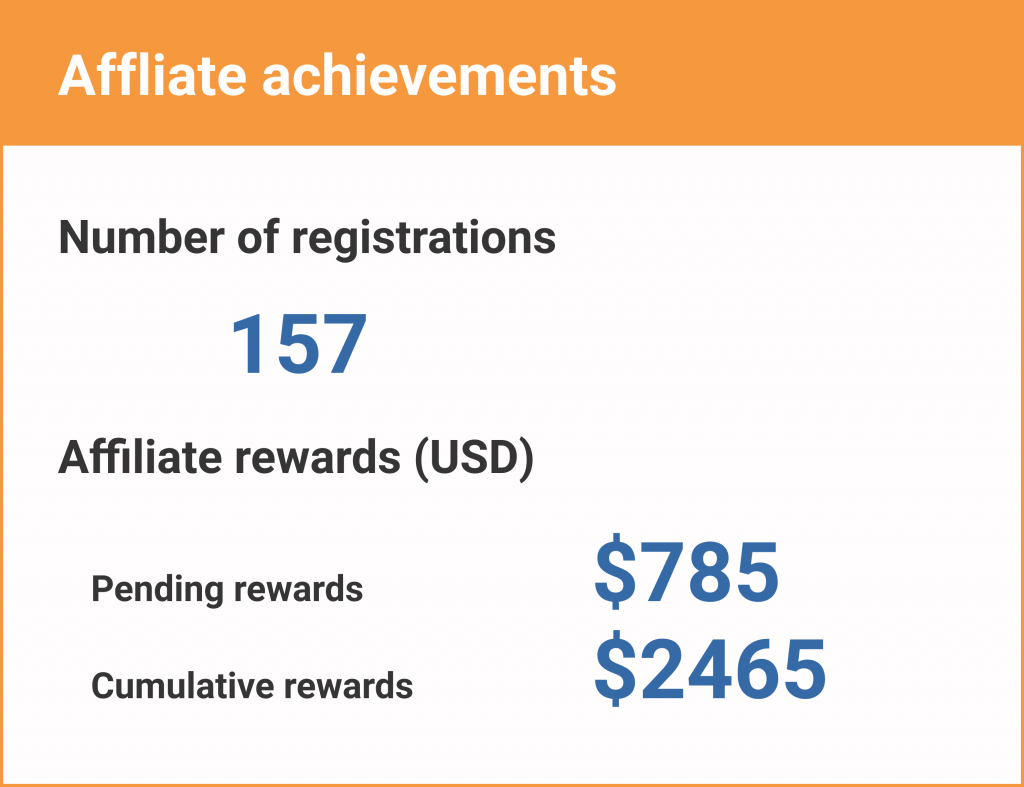The height and width of the screenshot is (787, 1024).
Task: Select the word registrations in the heading
Action: [424, 240]
